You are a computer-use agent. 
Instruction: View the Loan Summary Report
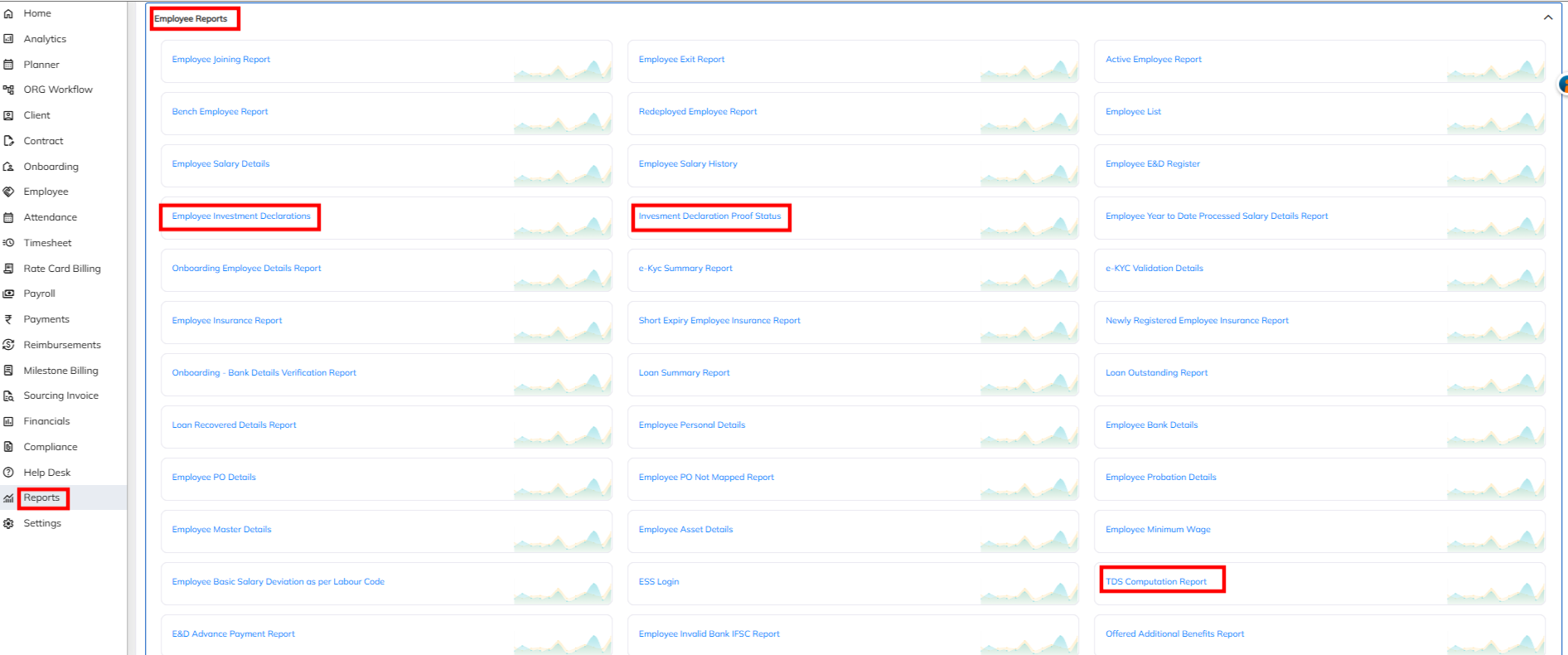[684, 373]
